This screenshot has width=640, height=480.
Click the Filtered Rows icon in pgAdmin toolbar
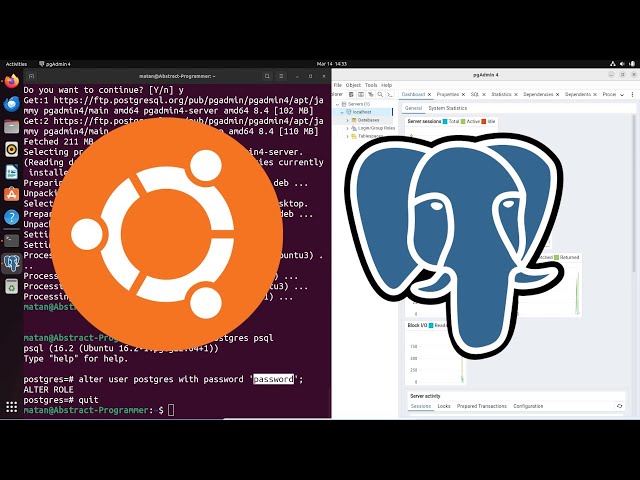(371, 94)
